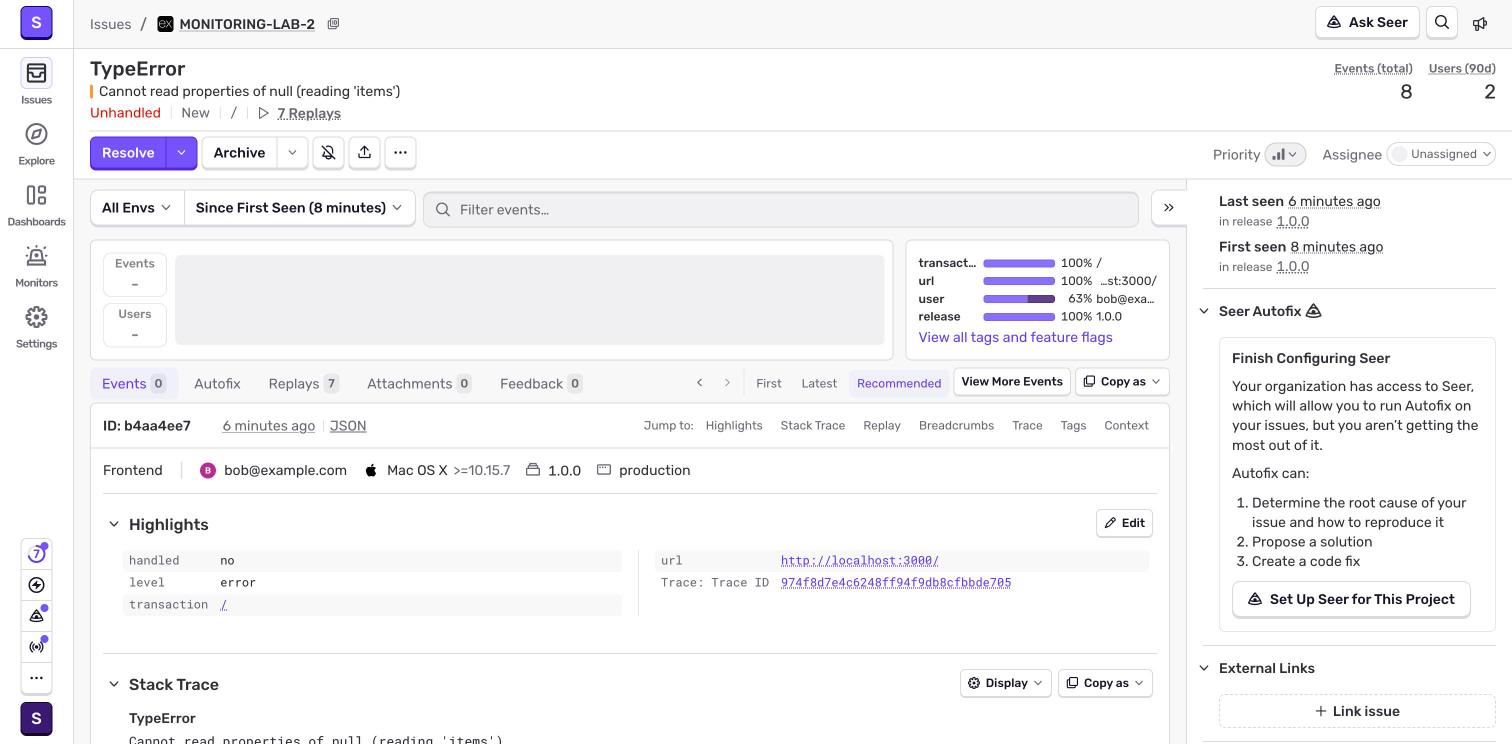Click the search magnifier icon in header

1442,22
